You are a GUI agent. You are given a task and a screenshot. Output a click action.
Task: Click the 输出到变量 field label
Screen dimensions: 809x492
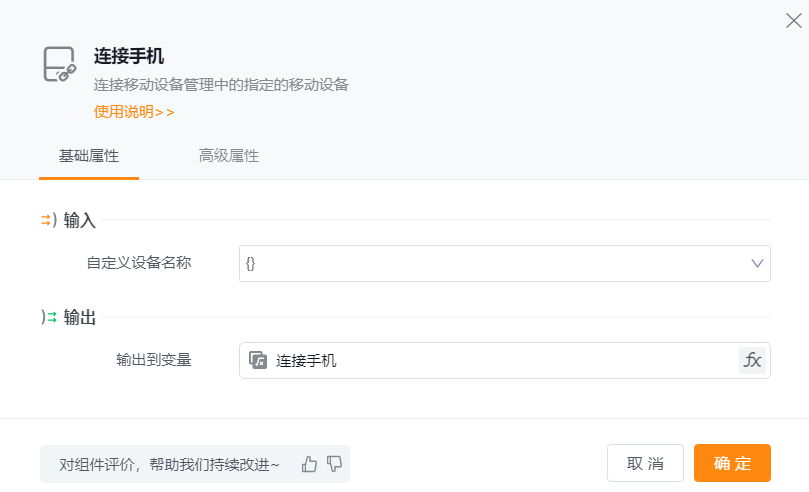pos(153,360)
